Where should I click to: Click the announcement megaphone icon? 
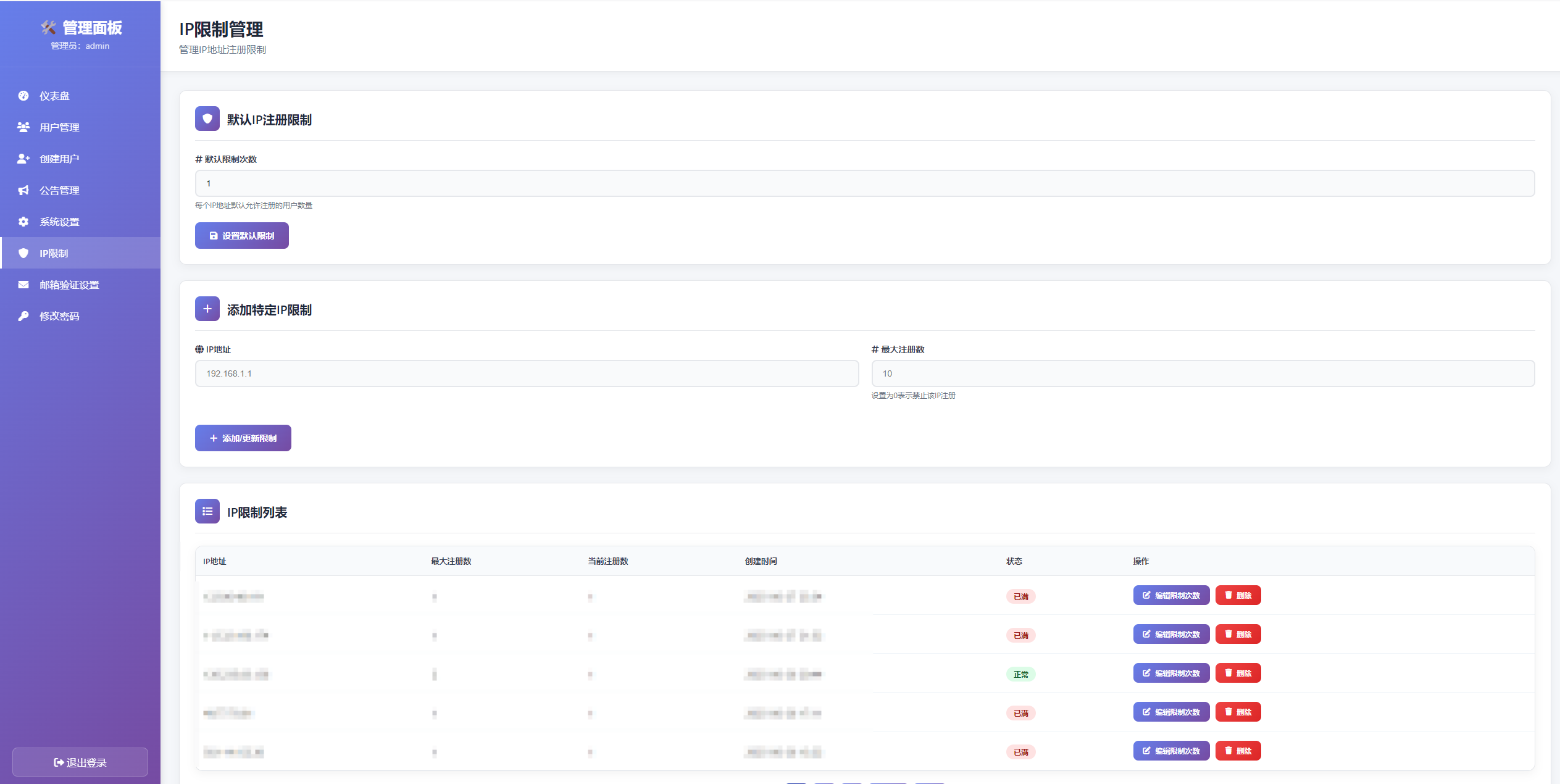23,190
